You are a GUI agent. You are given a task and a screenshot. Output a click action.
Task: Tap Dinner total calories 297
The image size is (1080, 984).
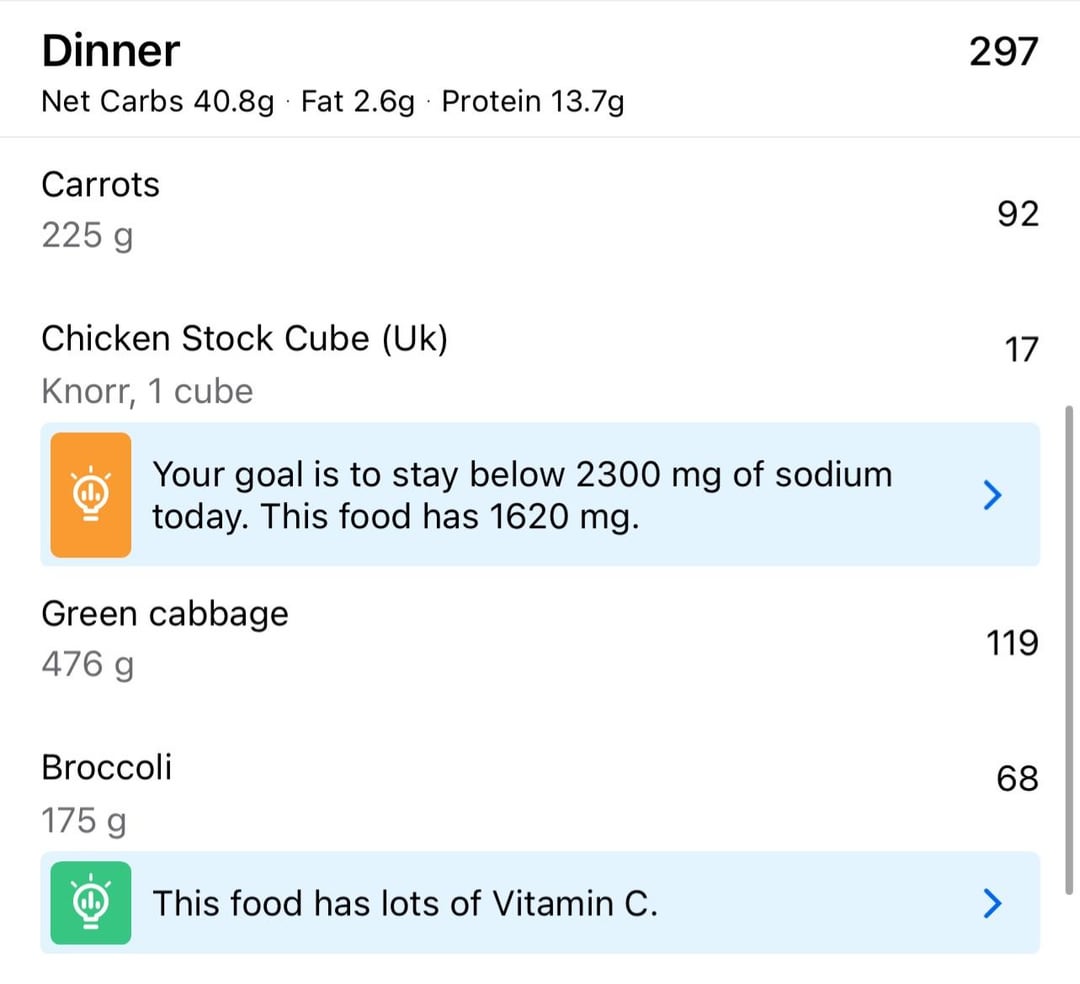pos(1004,52)
